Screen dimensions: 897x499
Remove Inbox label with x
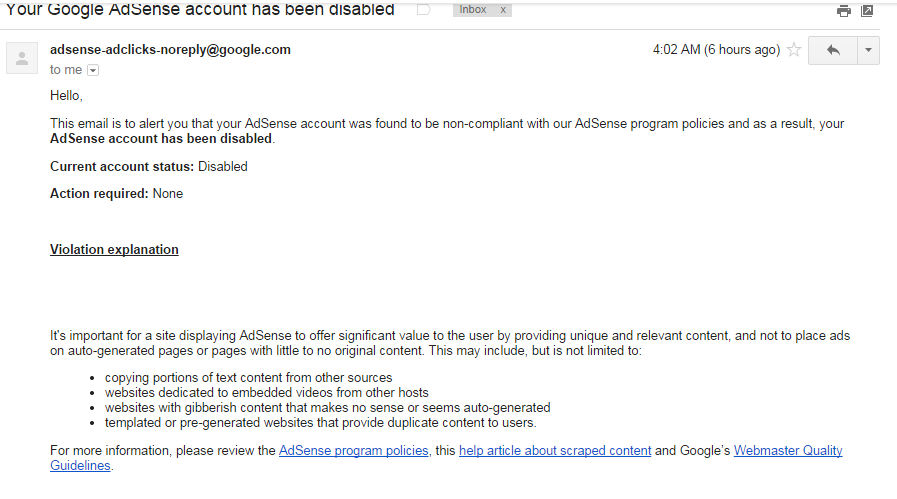(503, 10)
